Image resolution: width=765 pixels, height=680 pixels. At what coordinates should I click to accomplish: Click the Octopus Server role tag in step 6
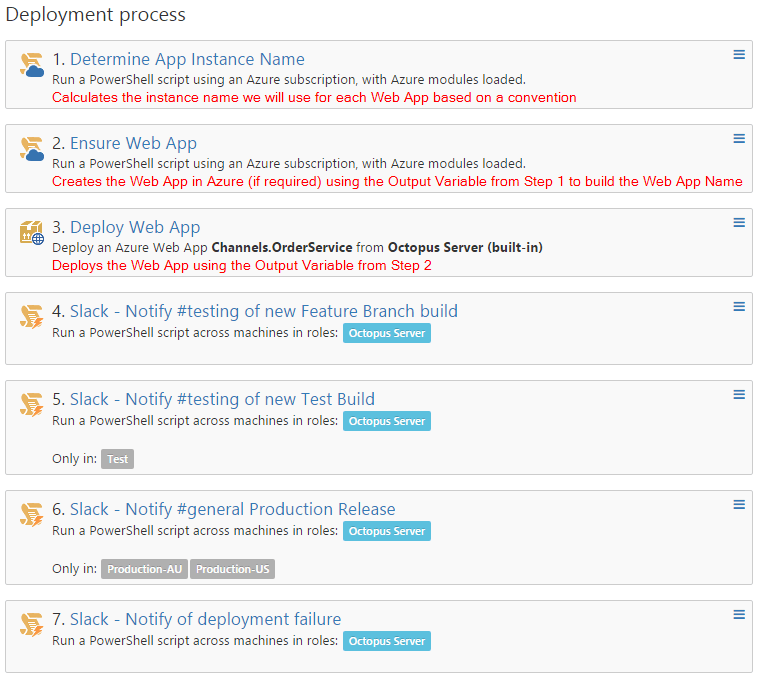387,531
